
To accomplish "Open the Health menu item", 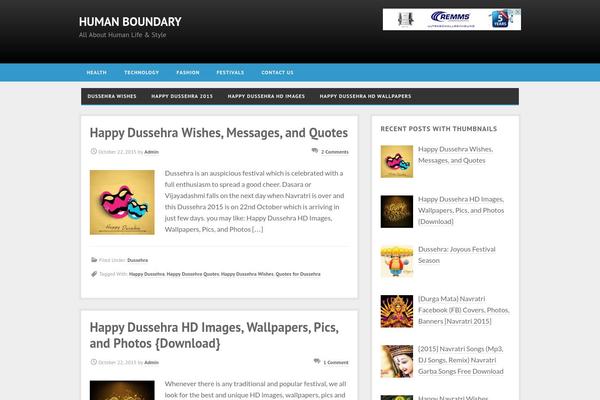I will pos(96,72).
